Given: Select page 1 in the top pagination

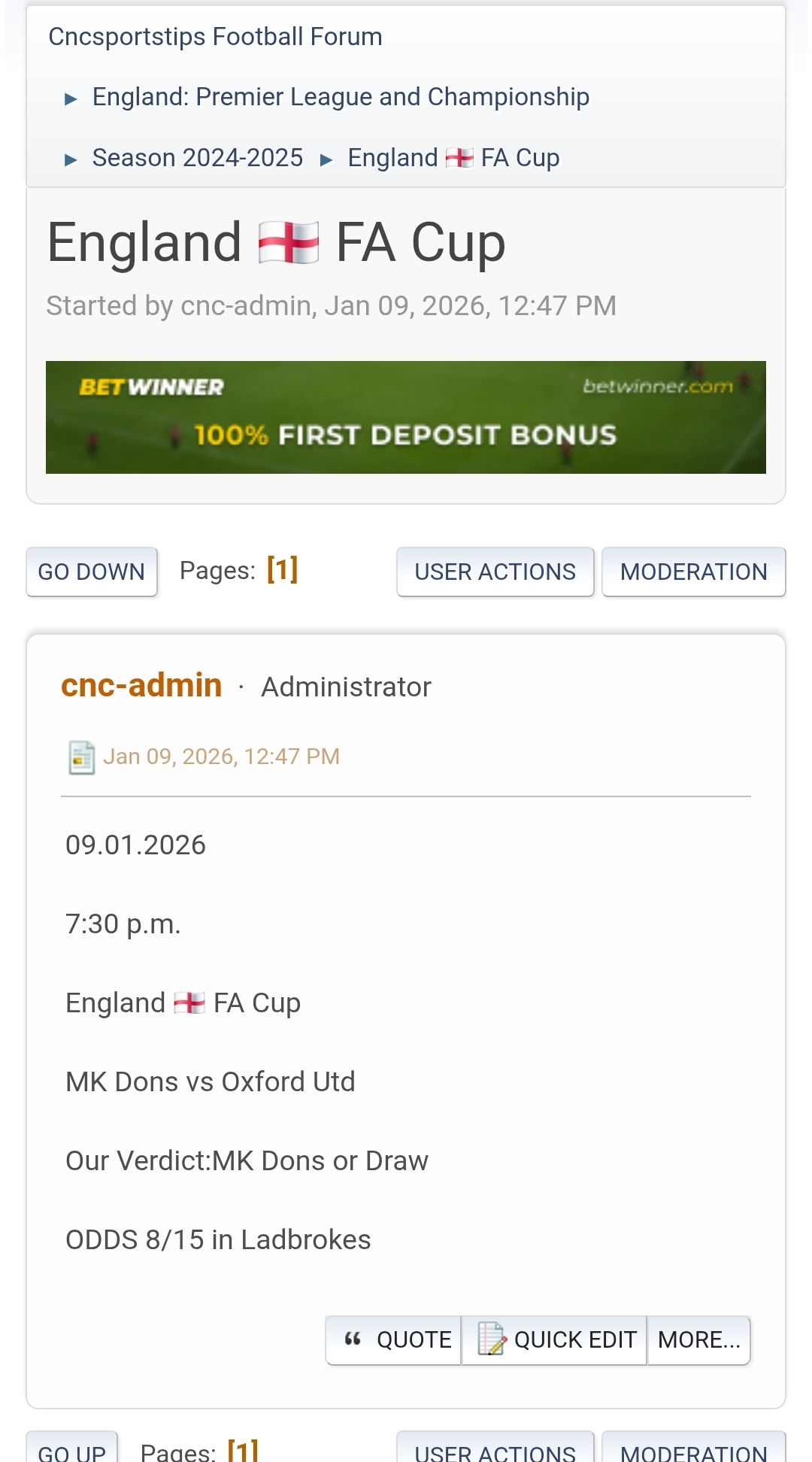Looking at the screenshot, I should [283, 569].
